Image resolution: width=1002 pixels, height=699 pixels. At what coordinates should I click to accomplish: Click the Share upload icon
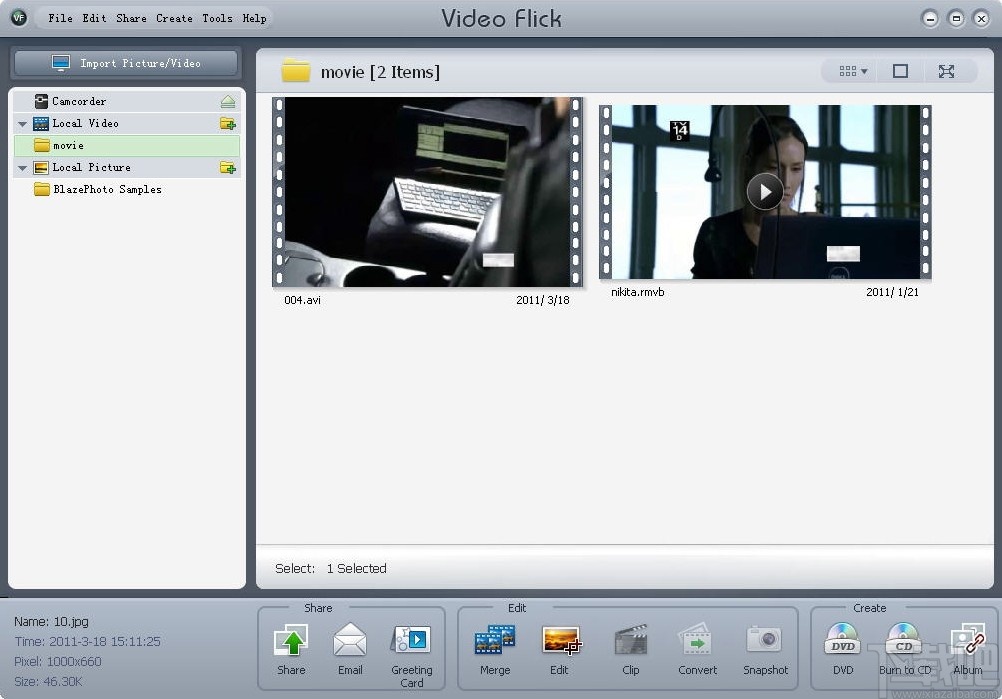(x=291, y=641)
